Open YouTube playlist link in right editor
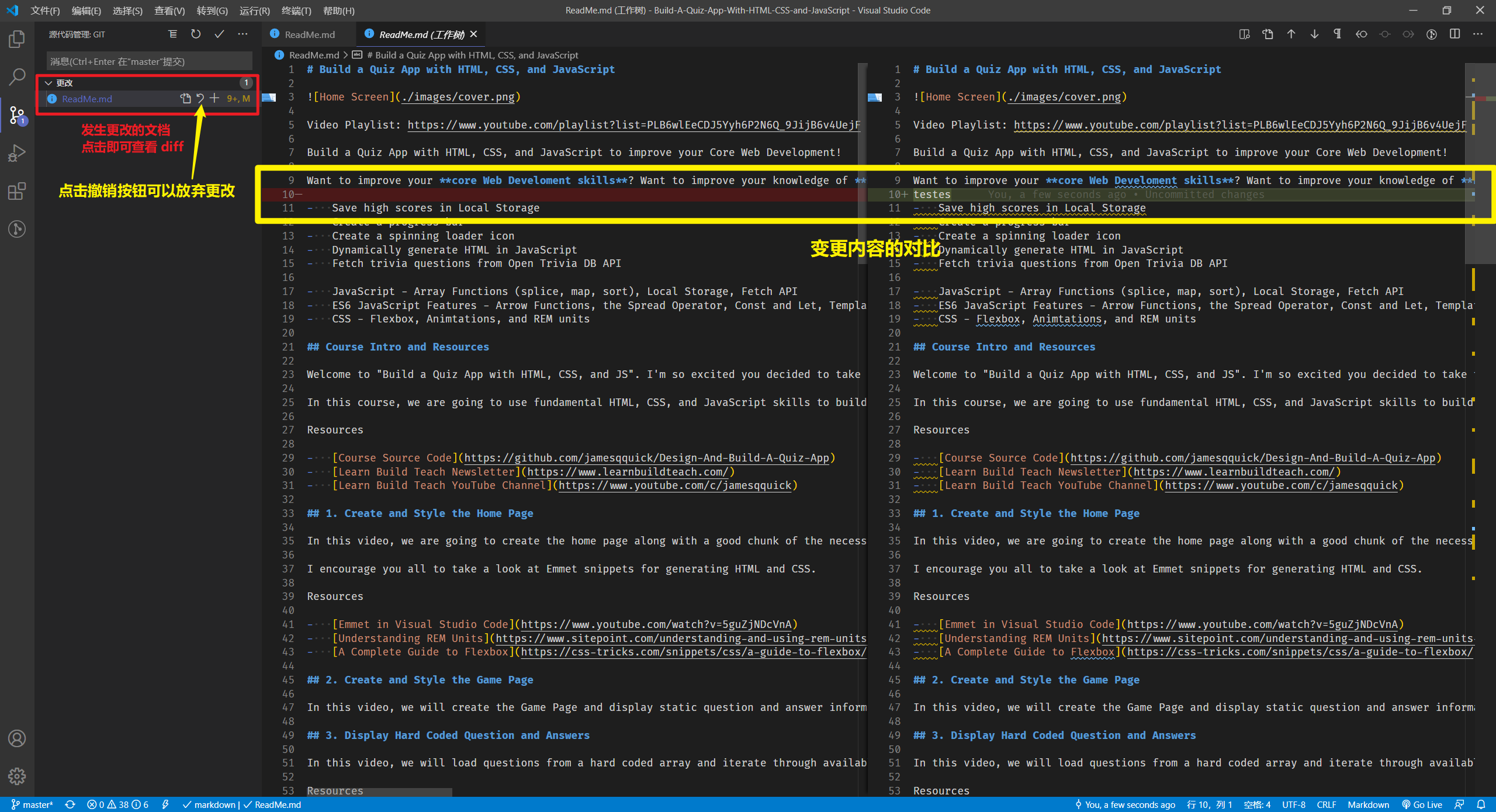Image resolution: width=1496 pixels, height=812 pixels. tap(1240, 124)
